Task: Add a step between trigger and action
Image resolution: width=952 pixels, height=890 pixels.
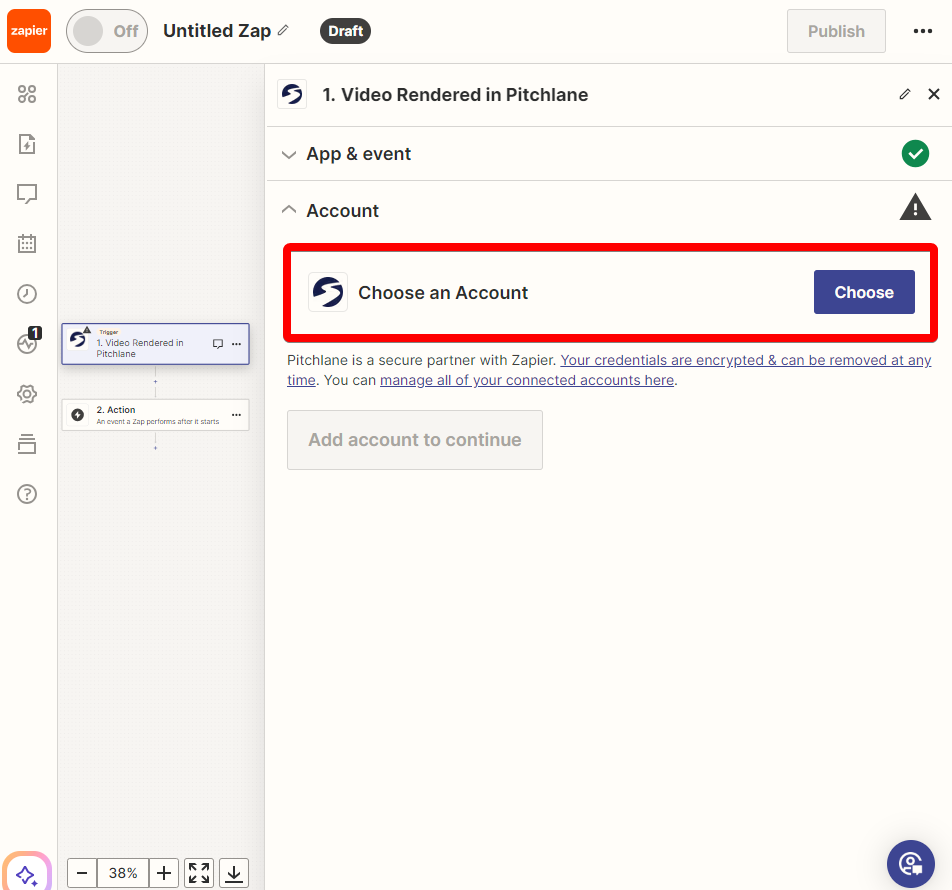Action: coord(155,382)
